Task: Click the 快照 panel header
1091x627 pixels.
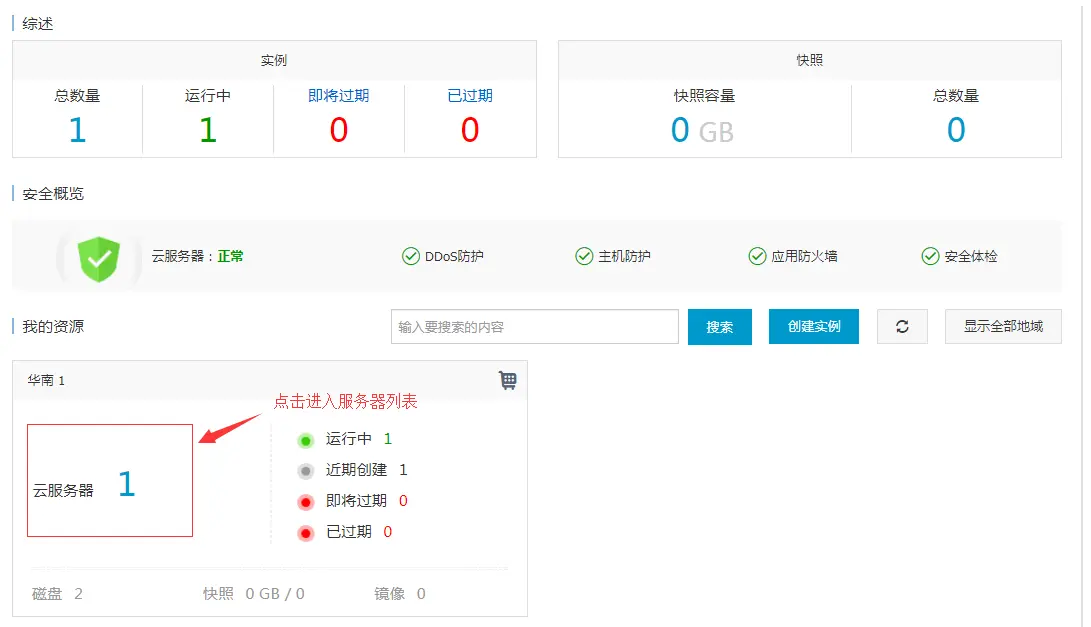Action: coord(810,61)
